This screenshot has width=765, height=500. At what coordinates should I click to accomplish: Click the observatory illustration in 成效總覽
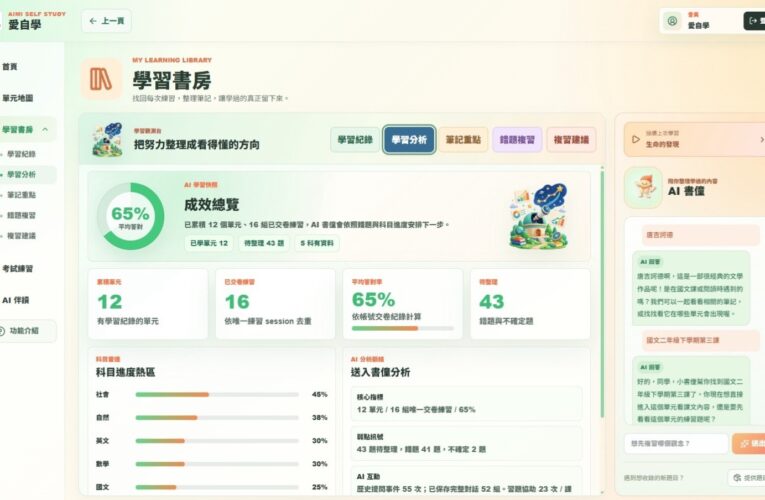[539, 216]
